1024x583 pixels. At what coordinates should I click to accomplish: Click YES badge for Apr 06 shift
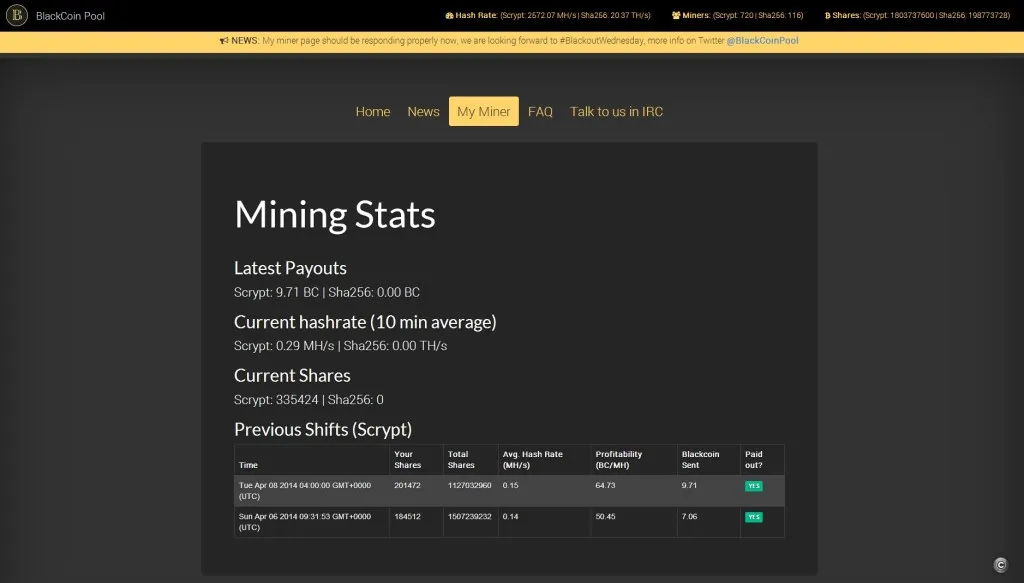pyautogui.click(x=754, y=517)
